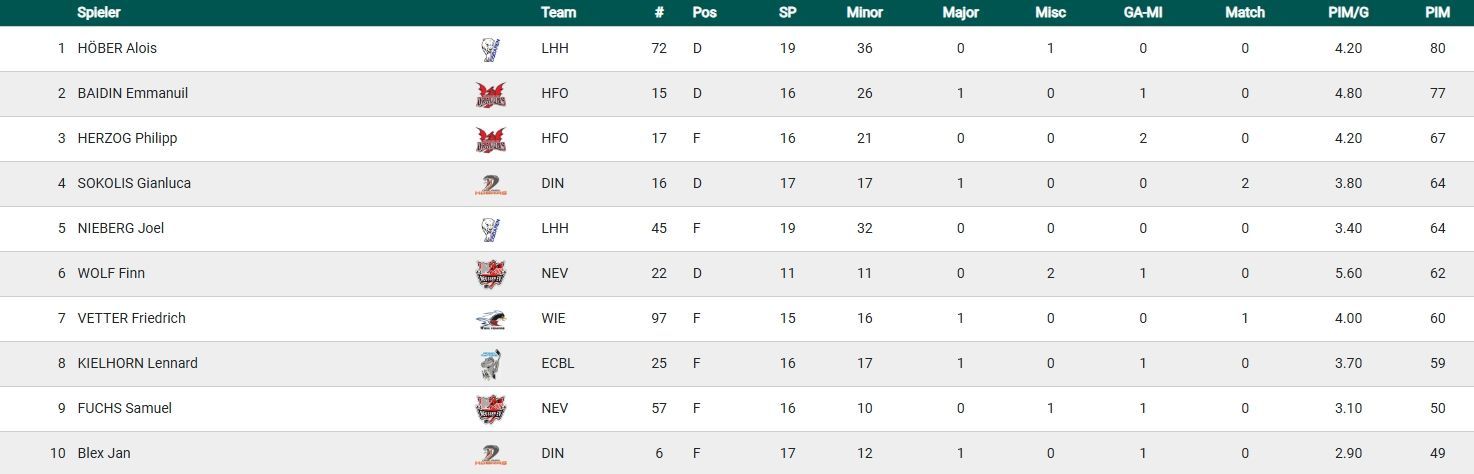This screenshot has width=1474, height=474.
Task: Sort by the PIM/G column header
Action: click(x=1348, y=13)
